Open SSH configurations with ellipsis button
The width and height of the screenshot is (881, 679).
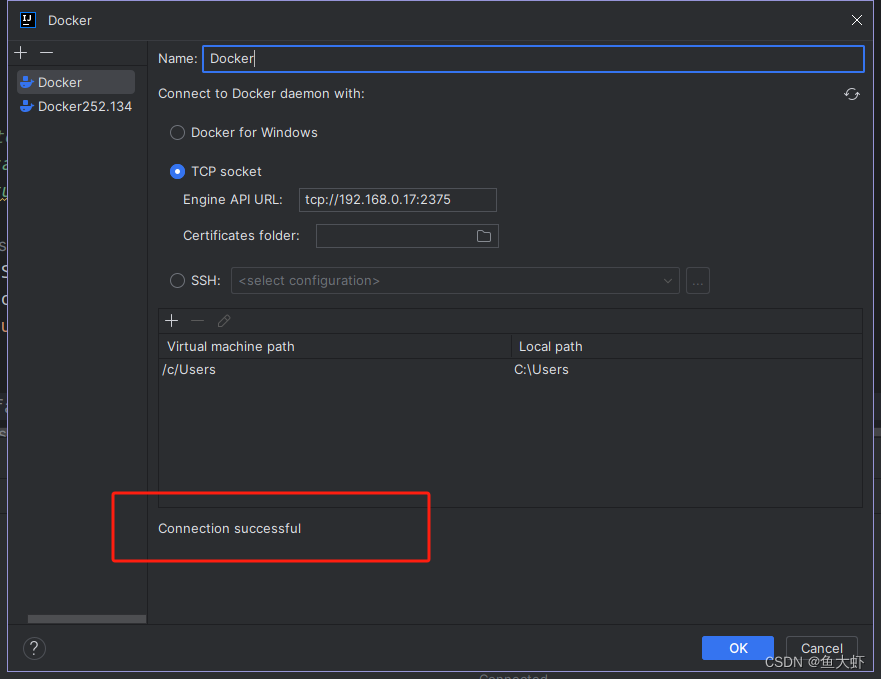pyautogui.click(x=698, y=280)
